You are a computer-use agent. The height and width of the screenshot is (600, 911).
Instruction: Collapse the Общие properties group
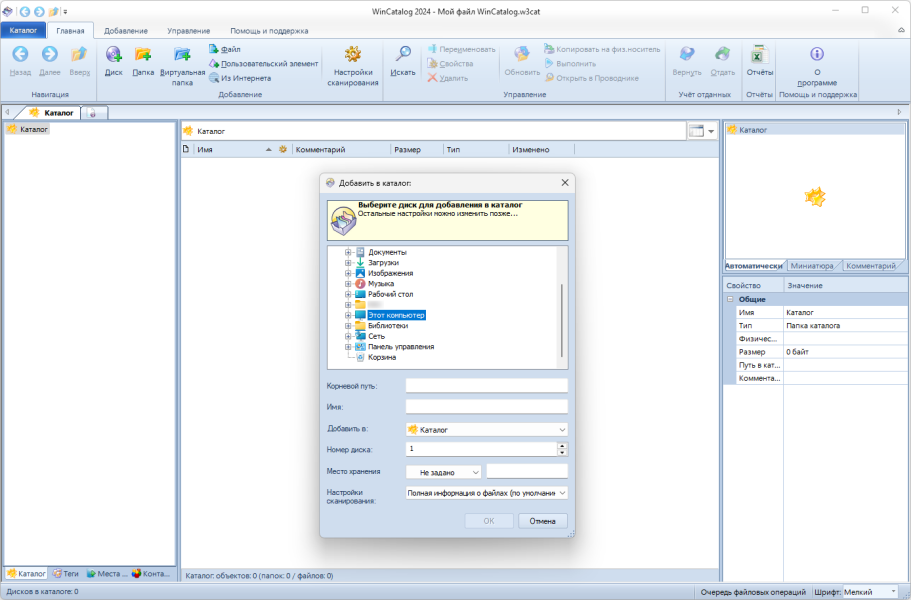[730, 299]
